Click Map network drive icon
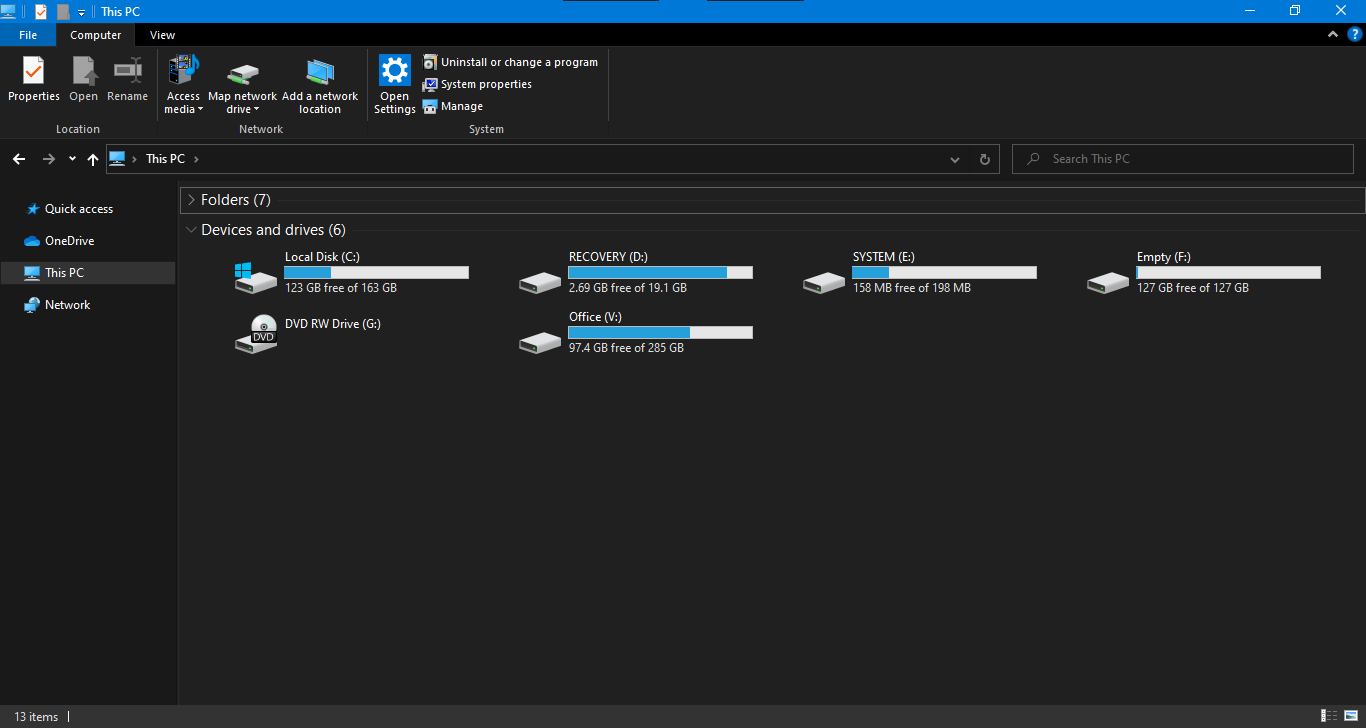The height and width of the screenshot is (728, 1366). point(243,75)
